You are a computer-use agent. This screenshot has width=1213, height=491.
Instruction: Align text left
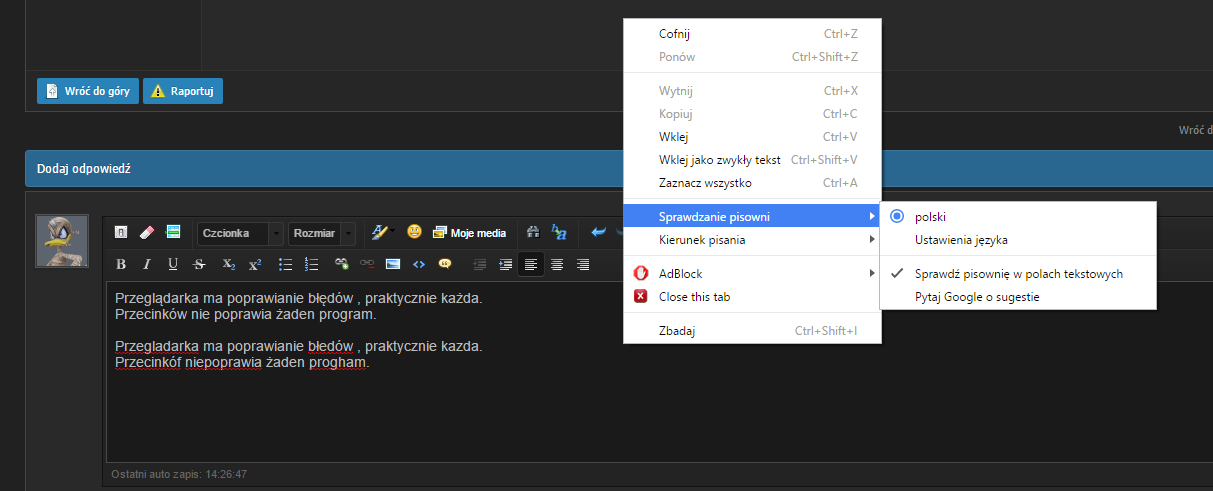pyautogui.click(x=531, y=264)
